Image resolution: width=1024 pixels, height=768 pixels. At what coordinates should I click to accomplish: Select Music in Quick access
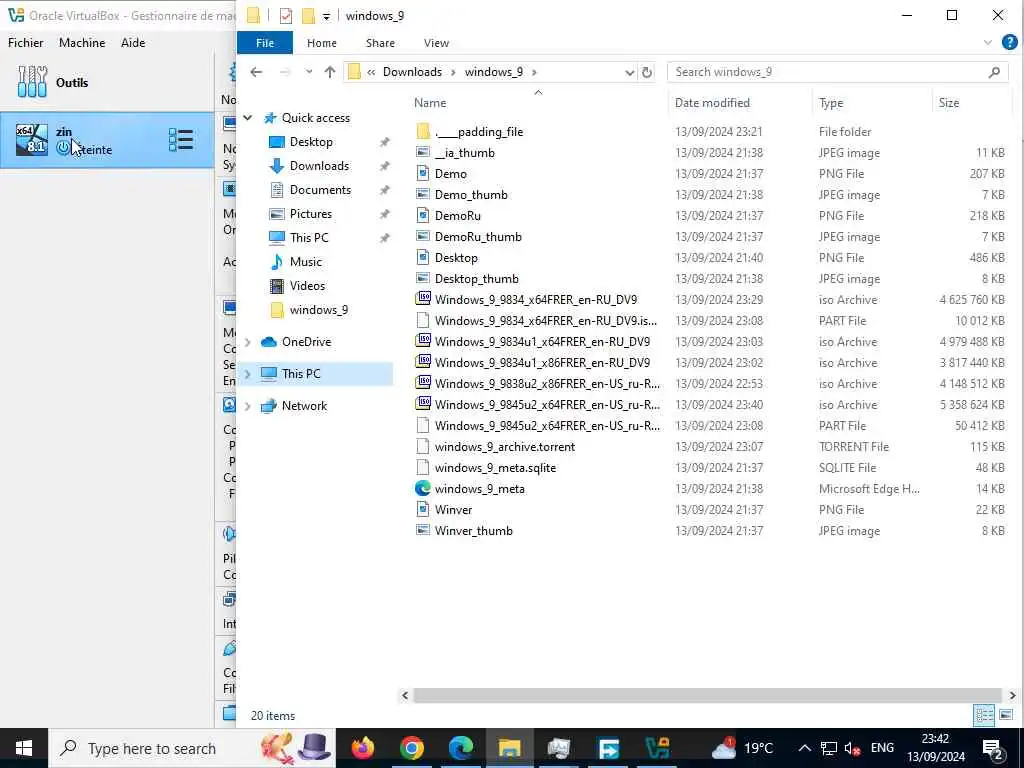(x=306, y=262)
